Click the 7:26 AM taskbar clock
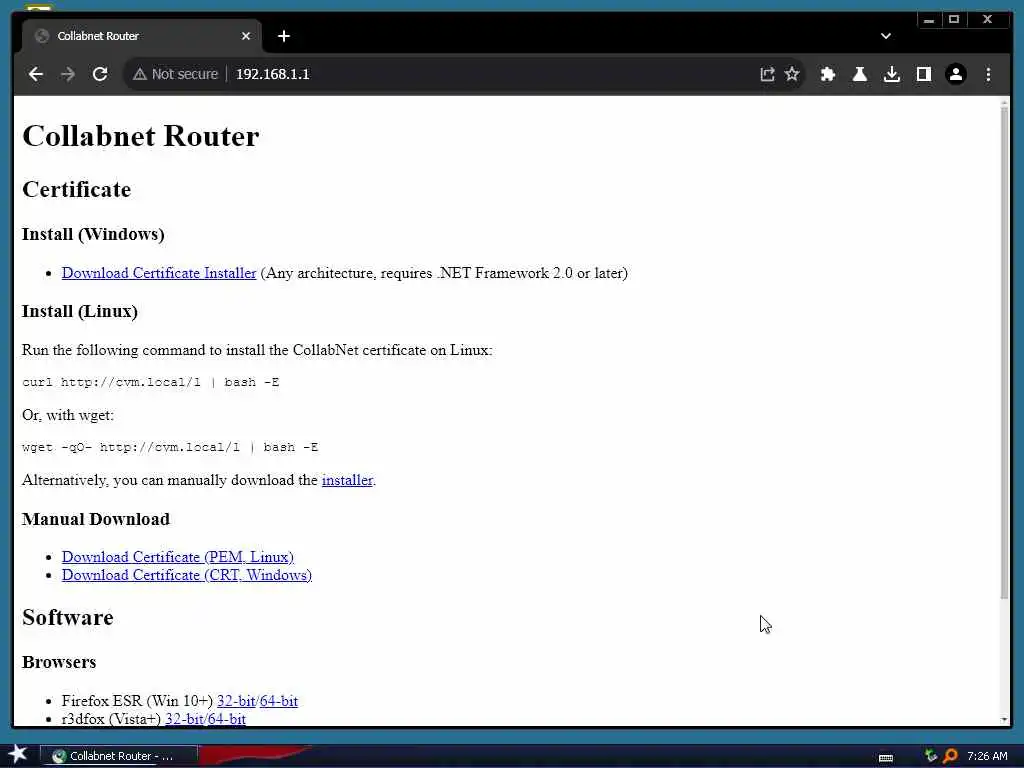 click(987, 756)
